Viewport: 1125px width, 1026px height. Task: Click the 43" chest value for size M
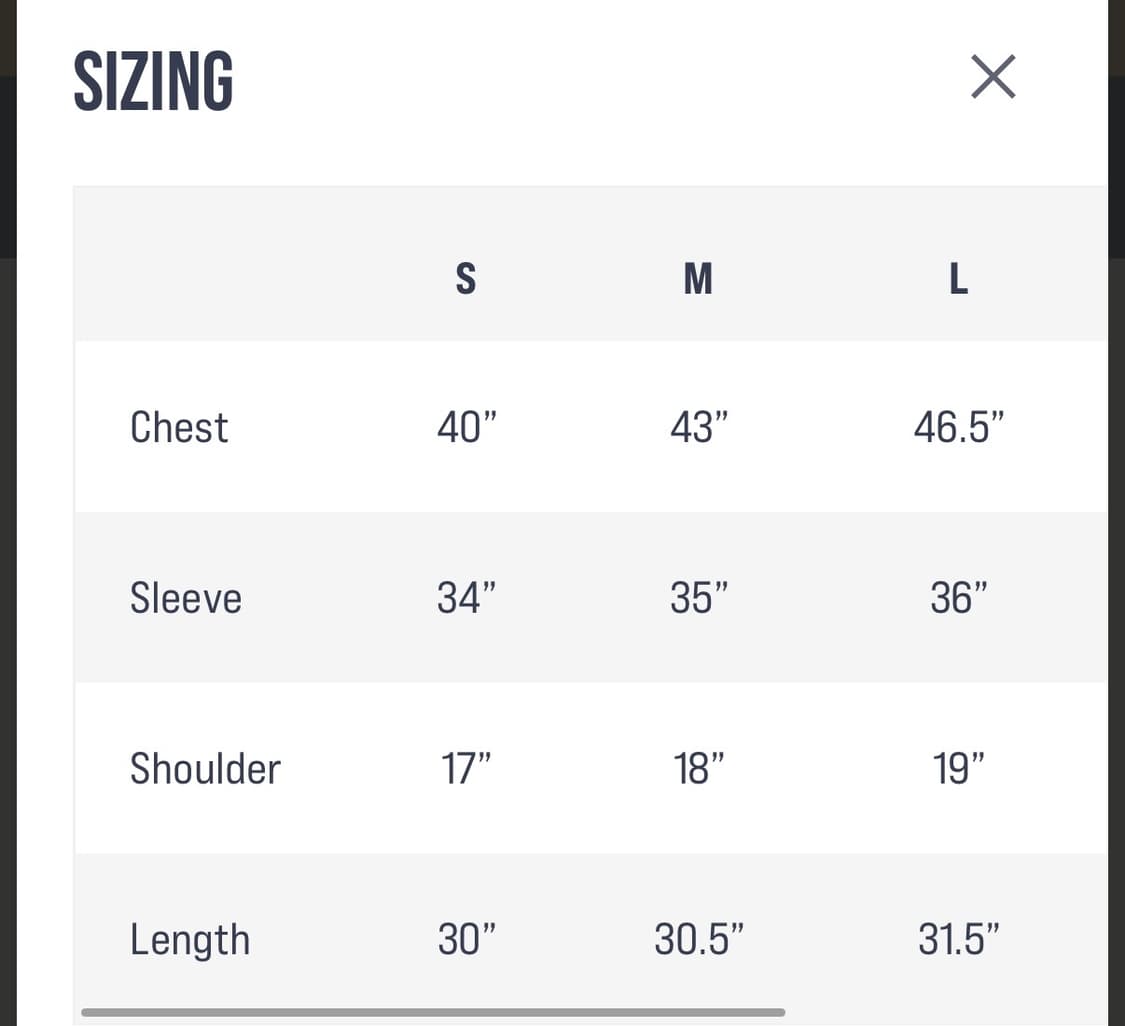pyautogui.click(x=699, y=428)
